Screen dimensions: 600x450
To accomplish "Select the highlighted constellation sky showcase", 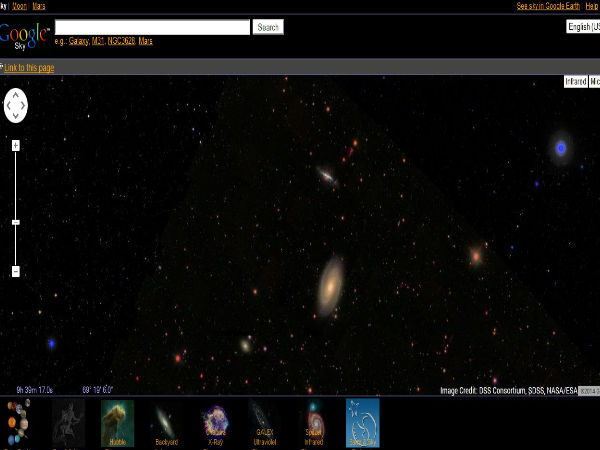I will [x=362, y=421].
